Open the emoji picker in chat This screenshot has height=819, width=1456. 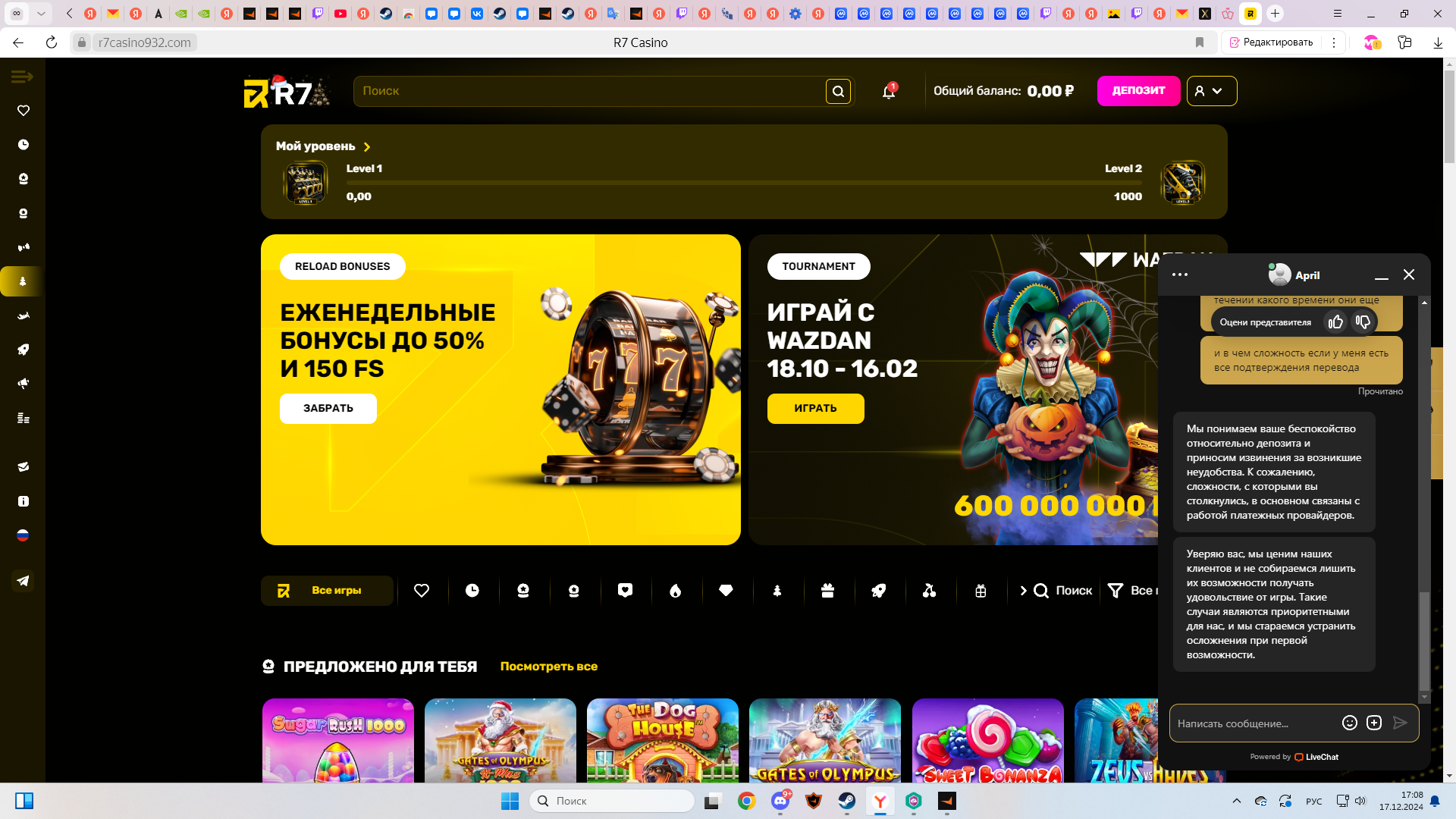(1350, 723)
